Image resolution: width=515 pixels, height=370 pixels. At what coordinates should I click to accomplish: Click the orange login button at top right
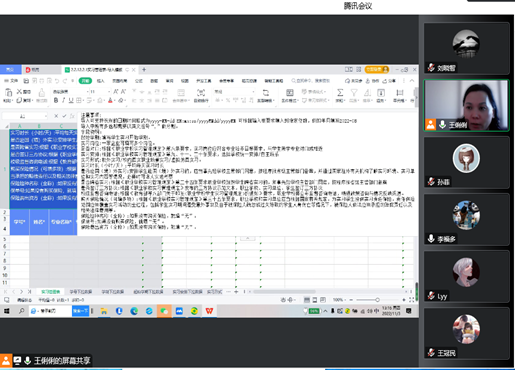pyautogui.click(x=377, y=69)
